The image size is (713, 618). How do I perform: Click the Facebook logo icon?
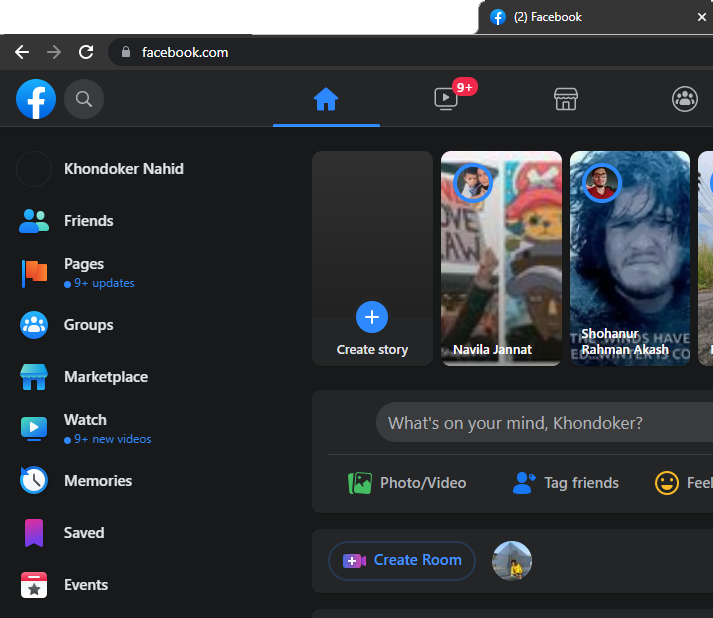click(x=36, y=99)
